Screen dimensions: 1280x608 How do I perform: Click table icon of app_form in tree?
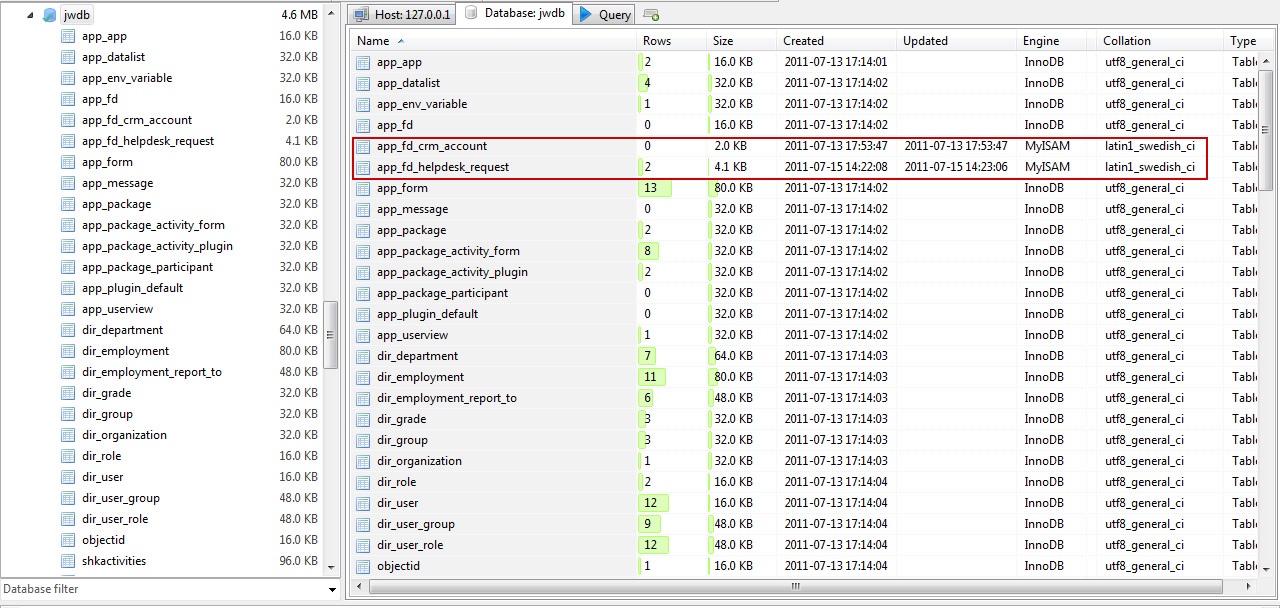(68, 162)
